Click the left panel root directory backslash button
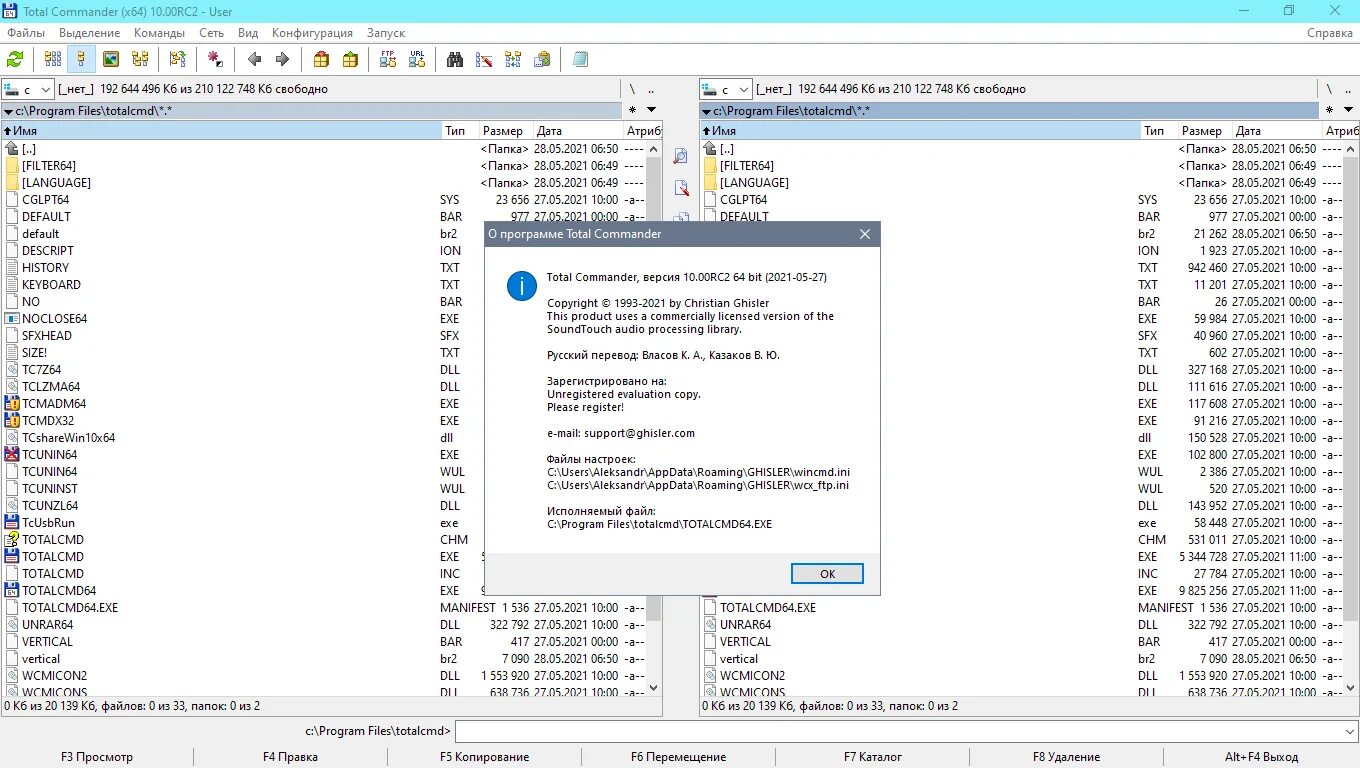 pyautogui.click(x=632, y=89)
